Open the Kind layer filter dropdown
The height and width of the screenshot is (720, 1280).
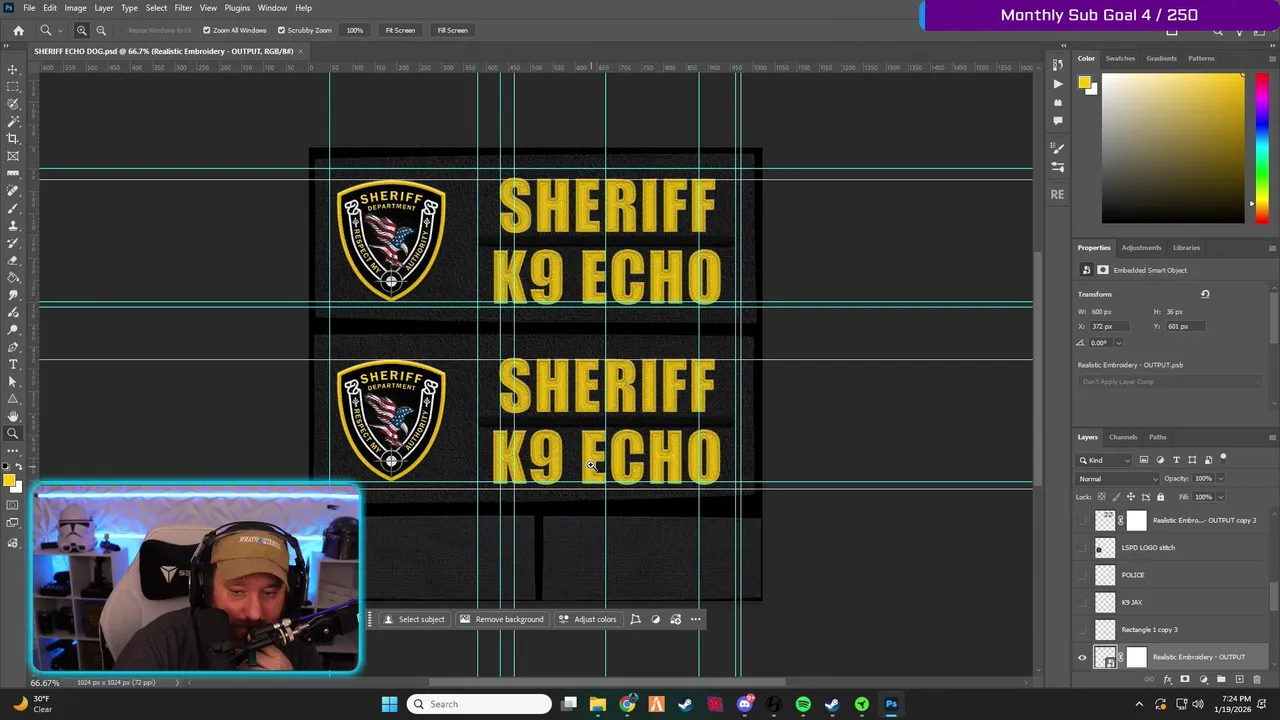[1104, 460]
